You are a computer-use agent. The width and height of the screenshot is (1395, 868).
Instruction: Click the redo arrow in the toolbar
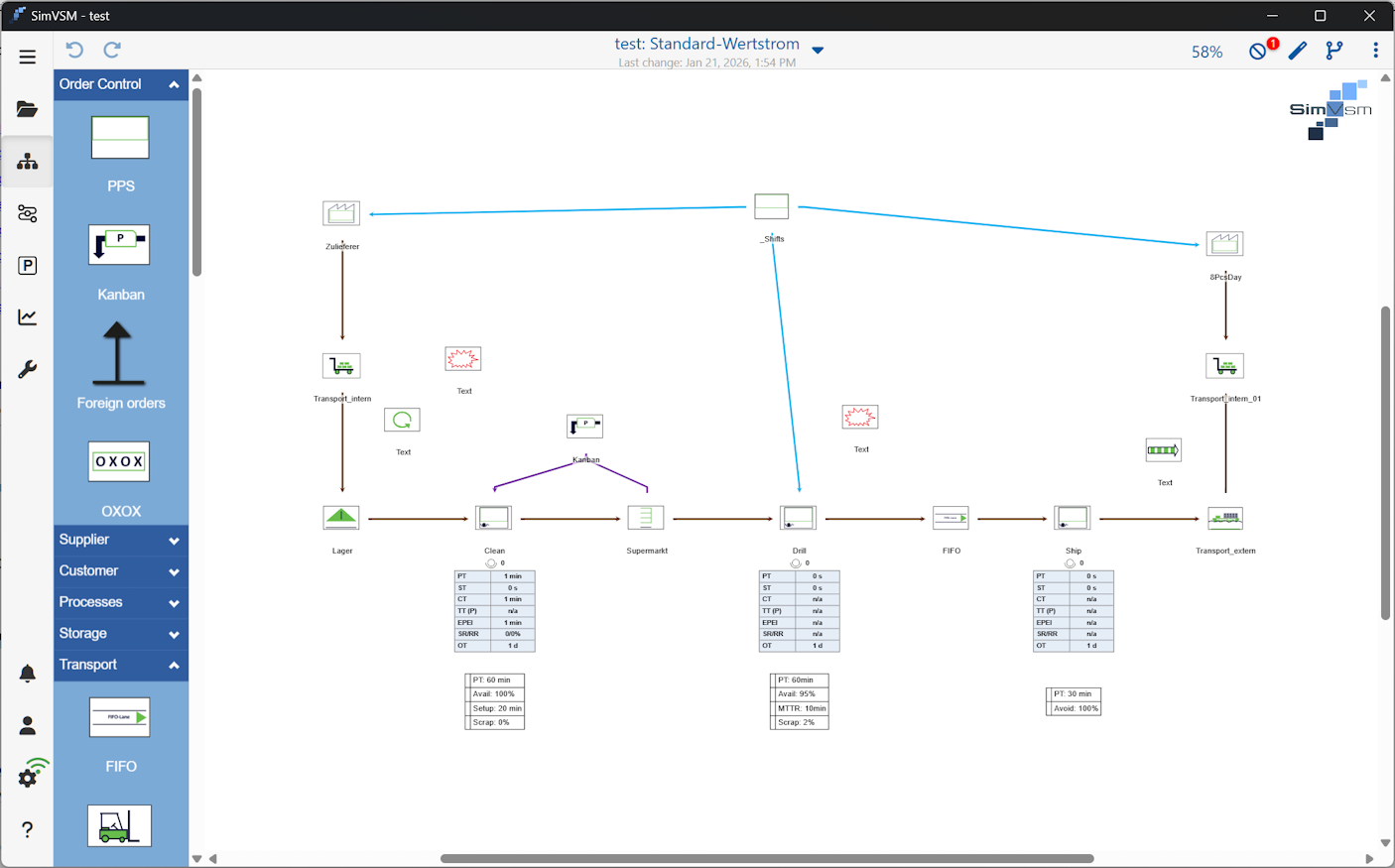coord(112,50)
